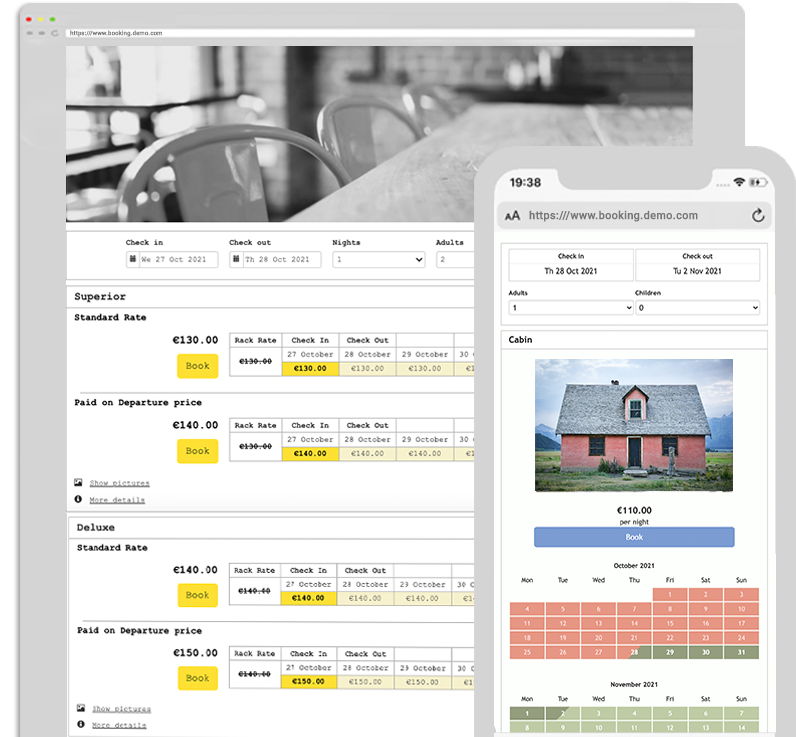Book Deluxe Paid on Departure at €150.00
Image resolution: width=796 pixels, height=737 pixels.
(197, 678)
